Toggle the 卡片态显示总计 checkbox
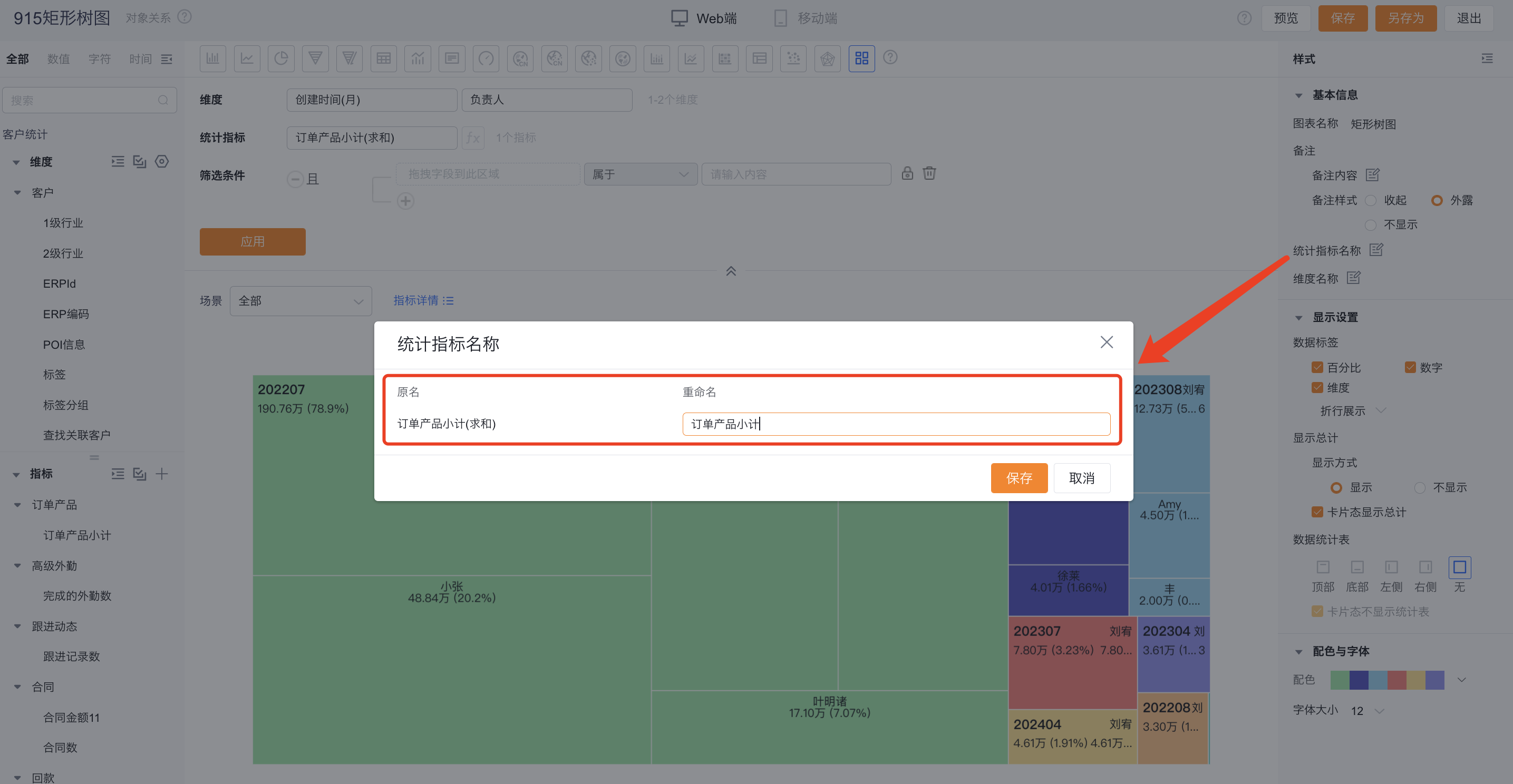 pos(1317,512)
